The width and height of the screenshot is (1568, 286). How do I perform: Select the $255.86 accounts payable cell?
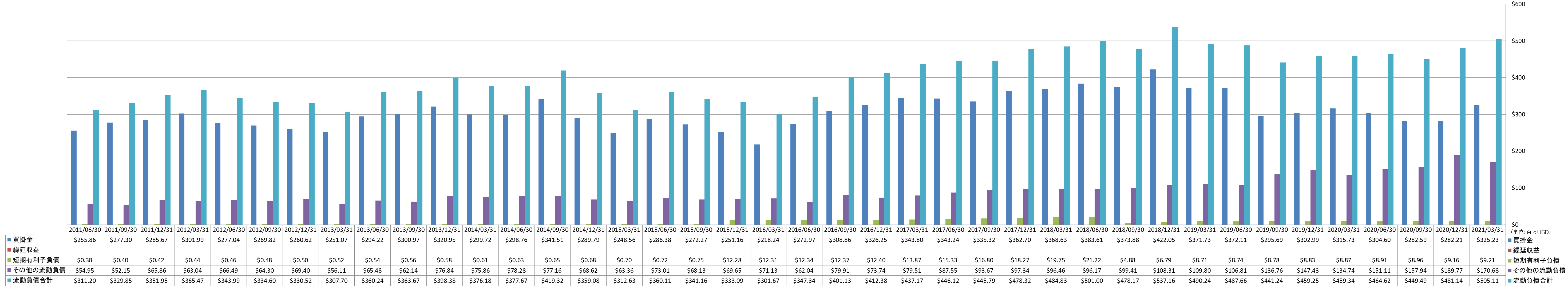click(85, 240)
